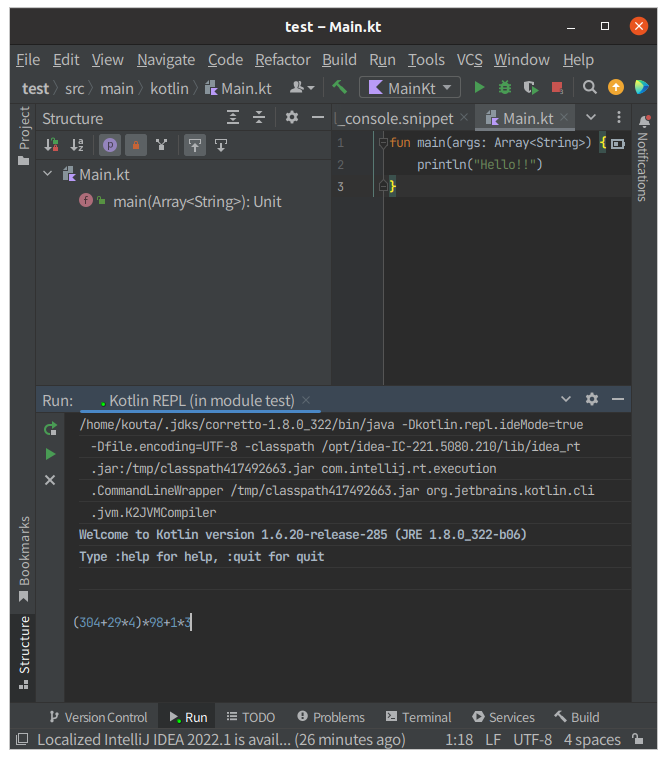Open Search Everywhere magnifier icon
The height and width of the screenshot is (759, 667).
pos(589,88)
